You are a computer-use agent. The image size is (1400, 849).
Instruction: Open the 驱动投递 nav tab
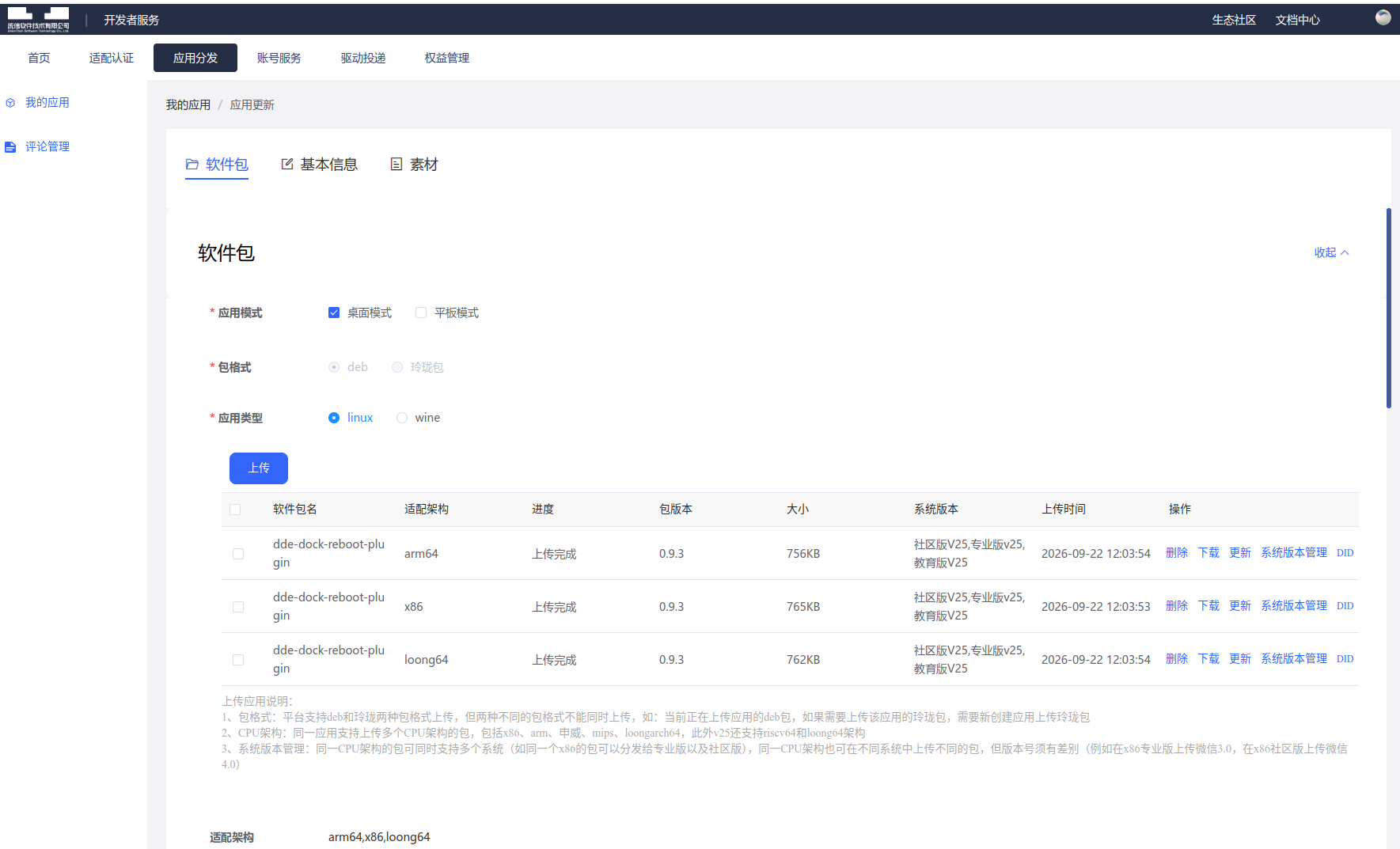pos(363,58)
